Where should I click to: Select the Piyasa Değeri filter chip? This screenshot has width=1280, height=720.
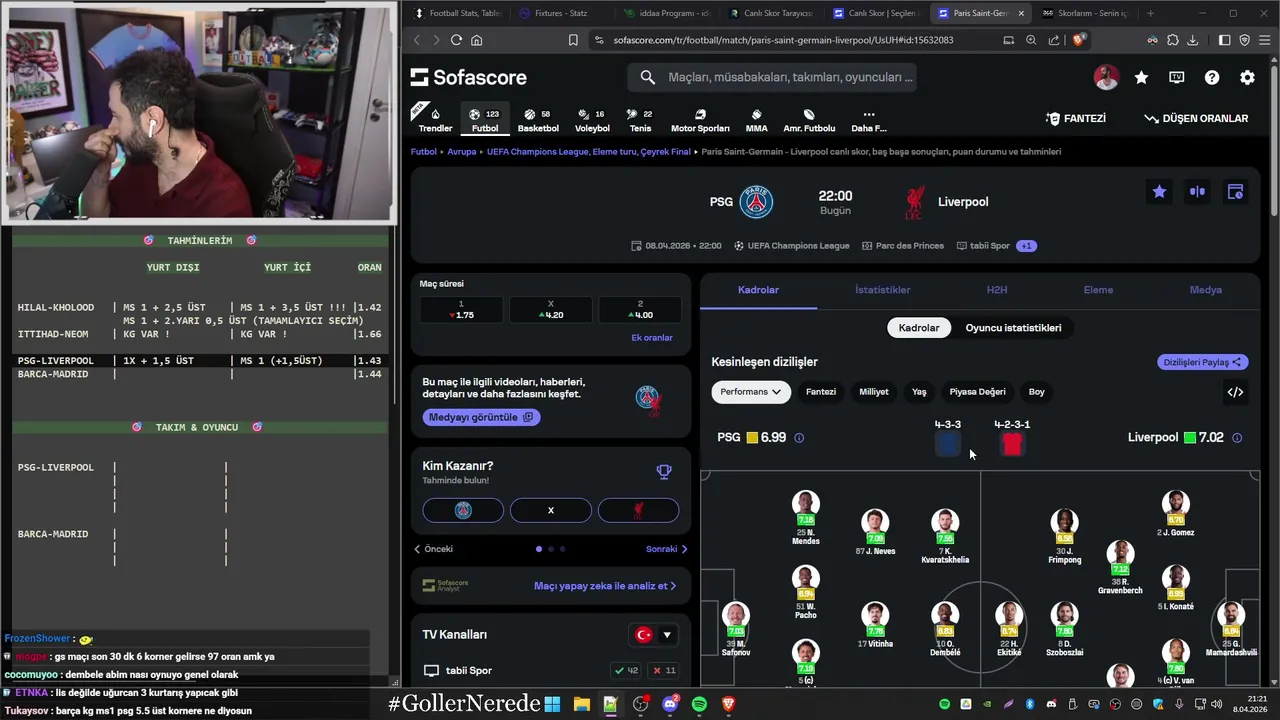tap(977, 392)
